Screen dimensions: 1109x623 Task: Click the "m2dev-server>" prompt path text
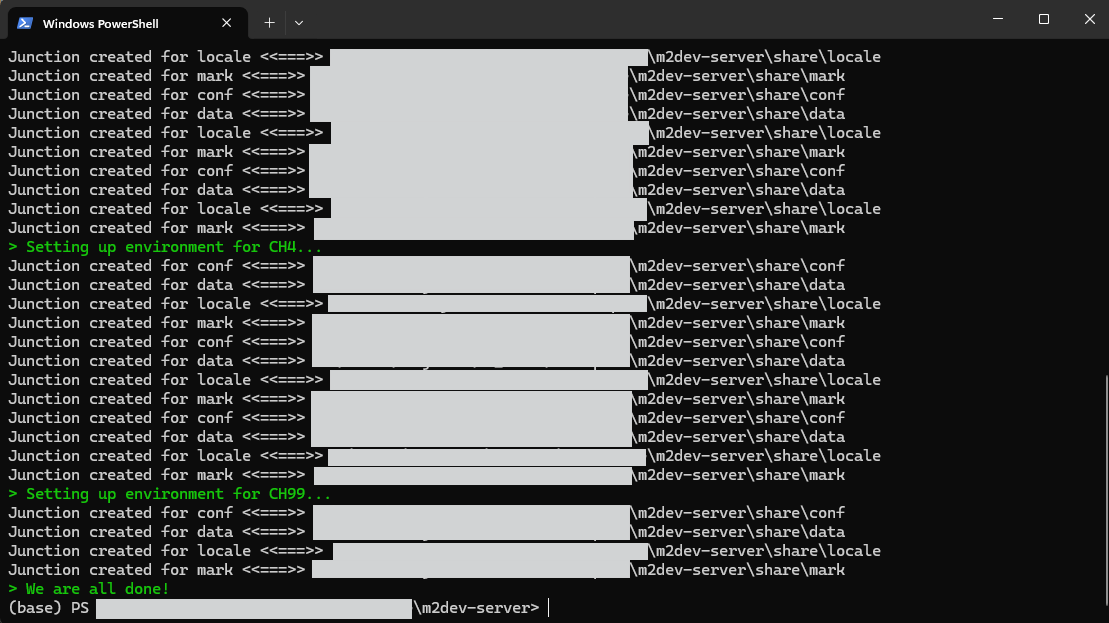pos(478,608)
